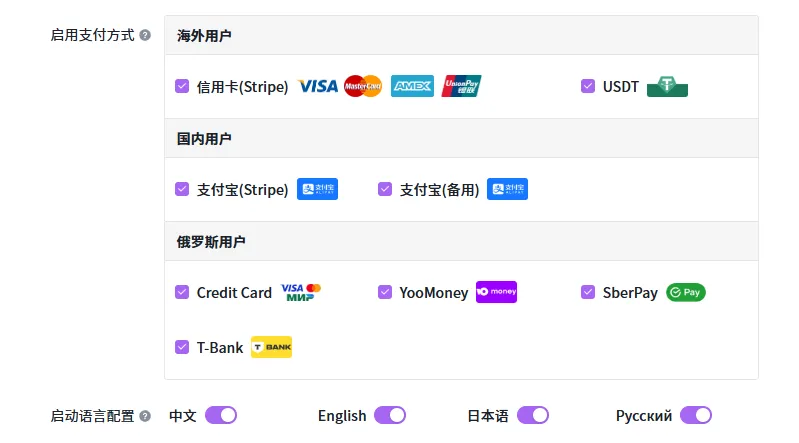Uncheck the T-Bank checkbox

click(182, 348)
